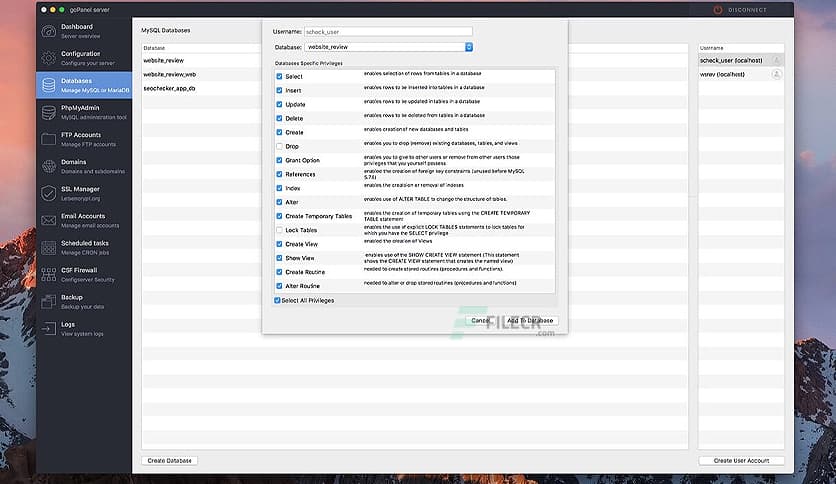Click Add To Database button
The width and height of the screenshot is (836, 484).
530,320
